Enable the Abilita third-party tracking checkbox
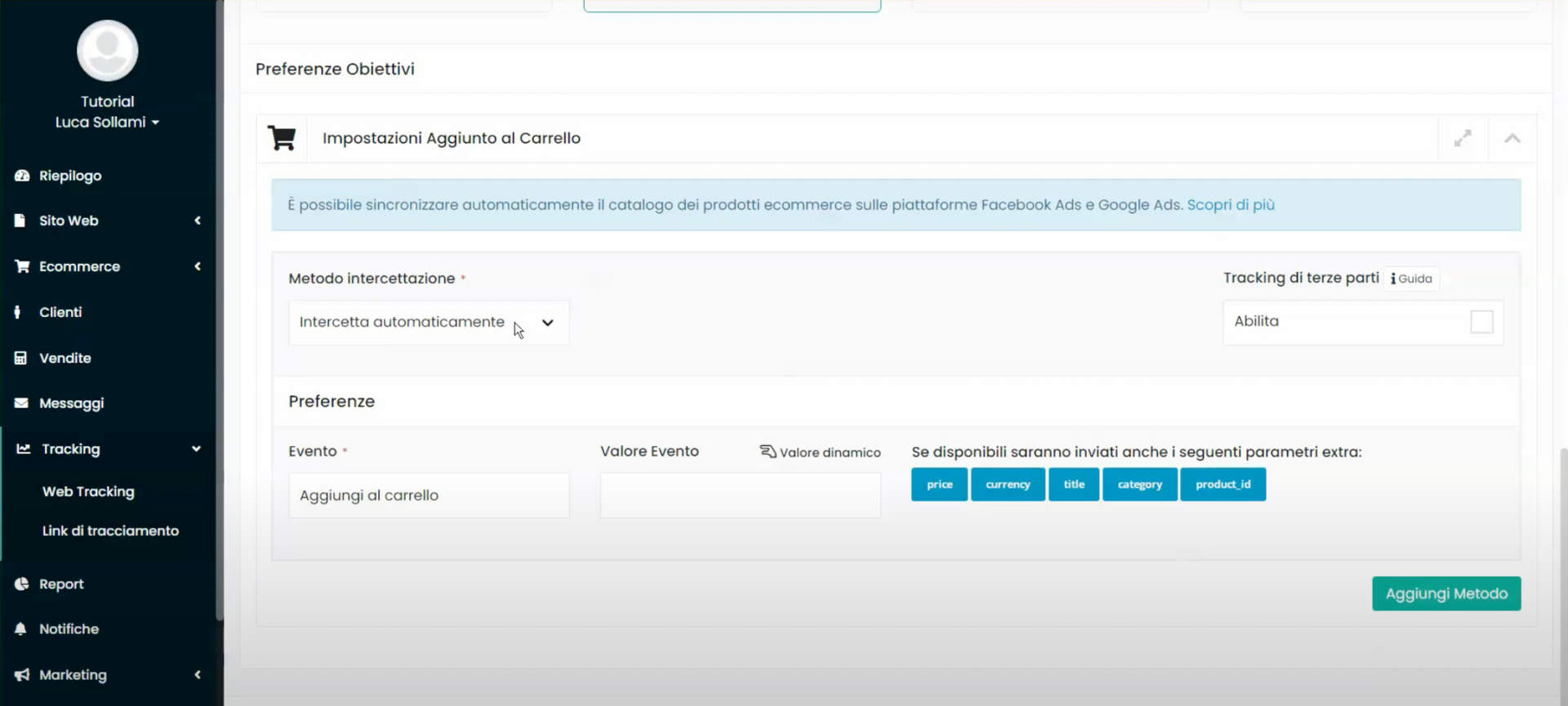The height and width of the screenshot is (706, 1568). [1481, 322]
